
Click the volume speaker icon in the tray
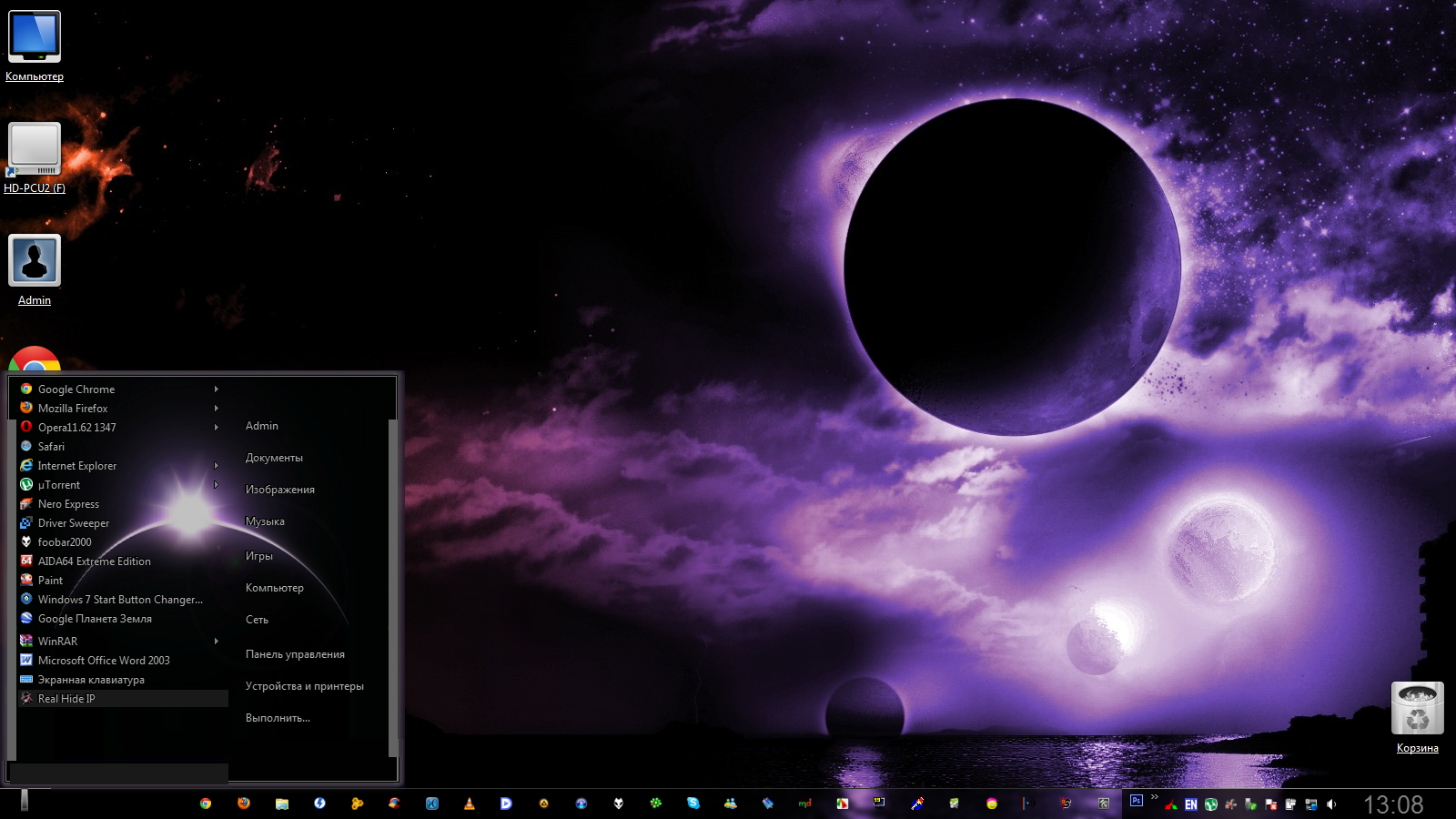(x=1331, y=804)
